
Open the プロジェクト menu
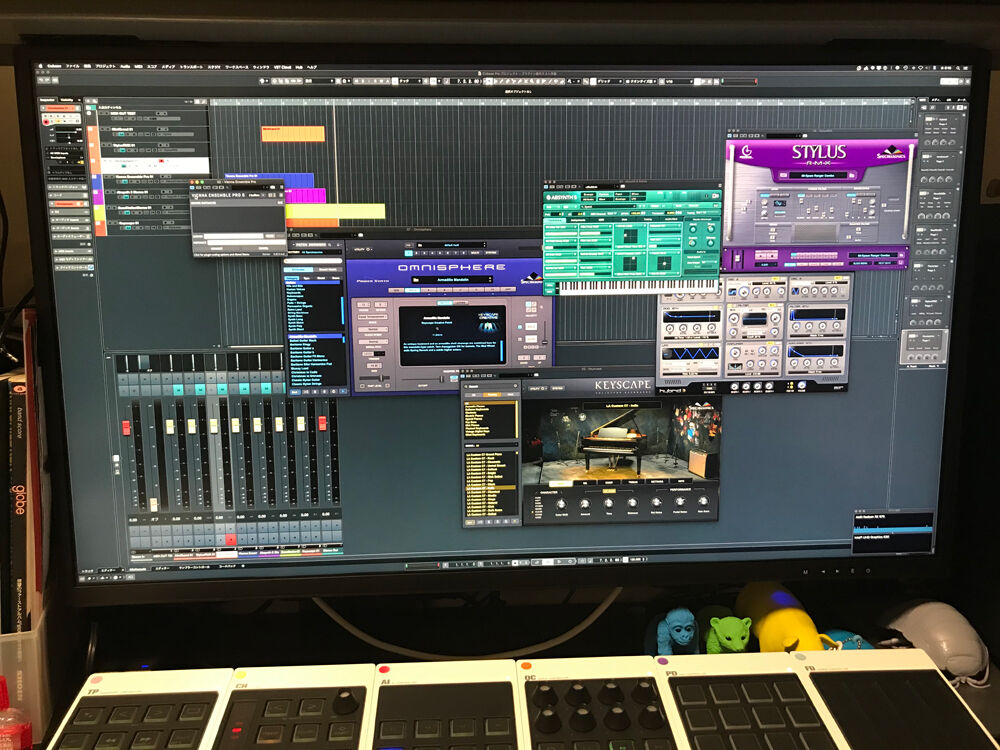[x=105, y=66]
